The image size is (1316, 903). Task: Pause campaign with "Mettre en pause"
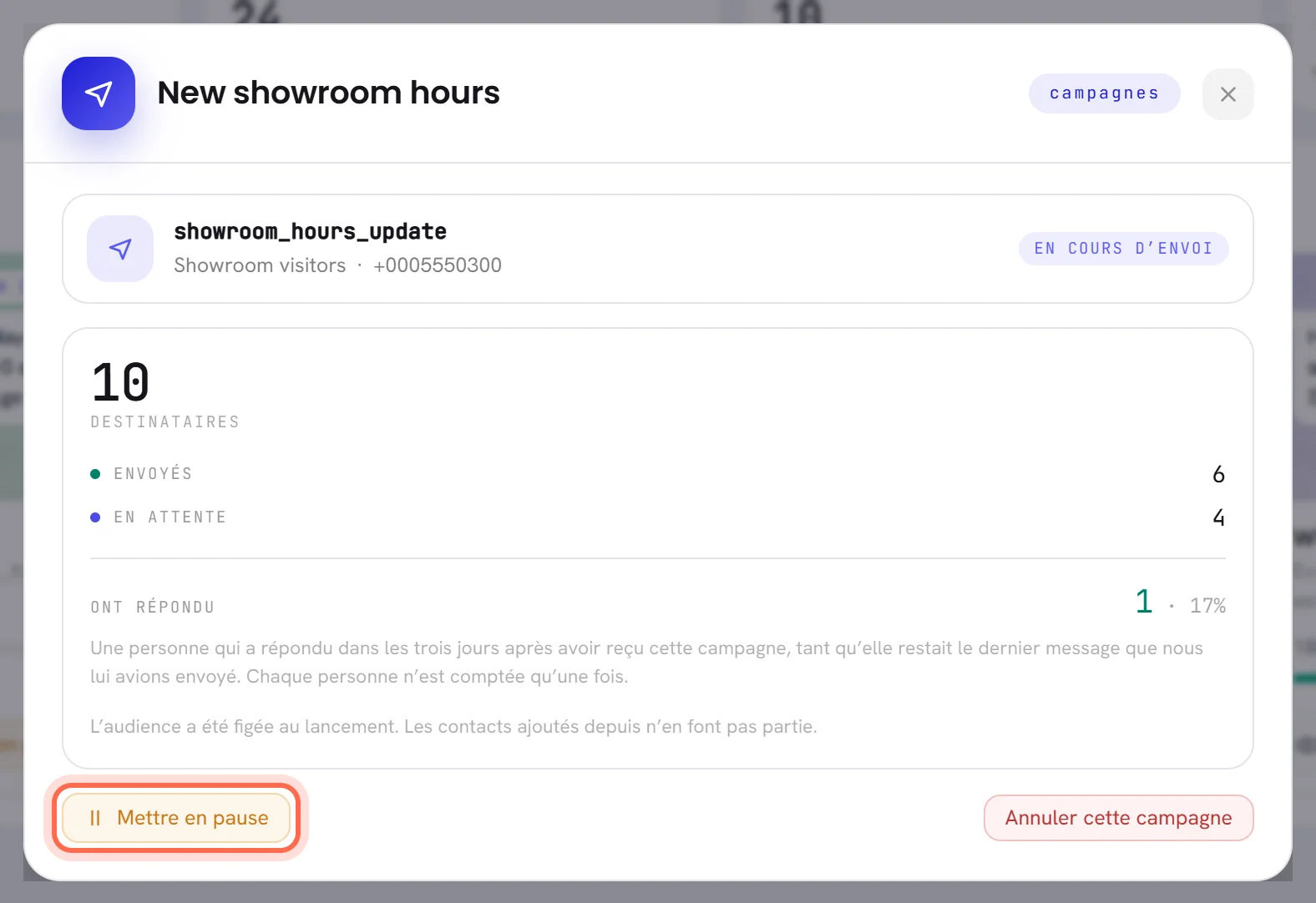[176, 818]
